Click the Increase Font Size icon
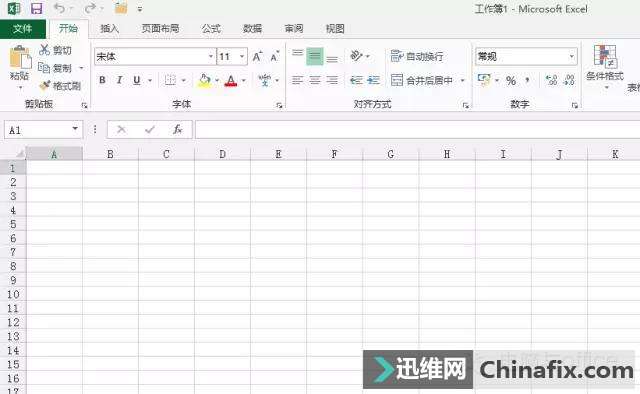Viewport: 640px width, 394px height. (257, 56)
